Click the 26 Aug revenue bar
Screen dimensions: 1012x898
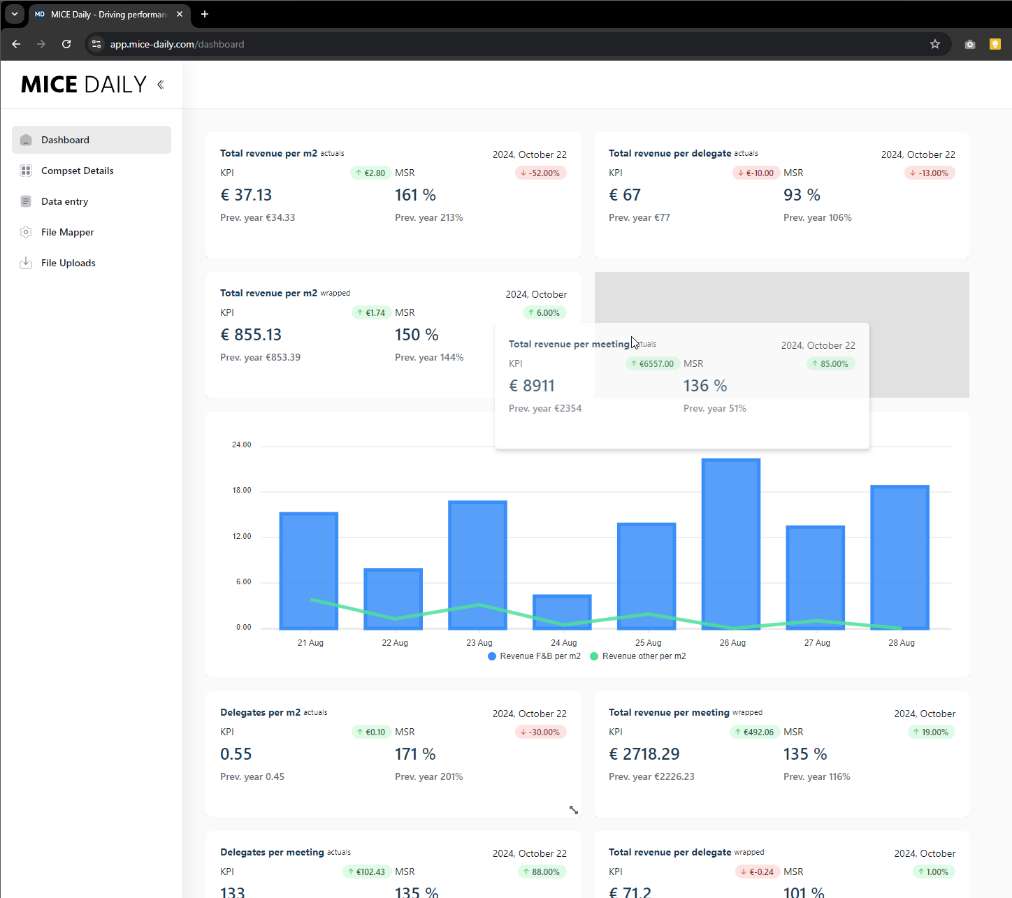731,543
